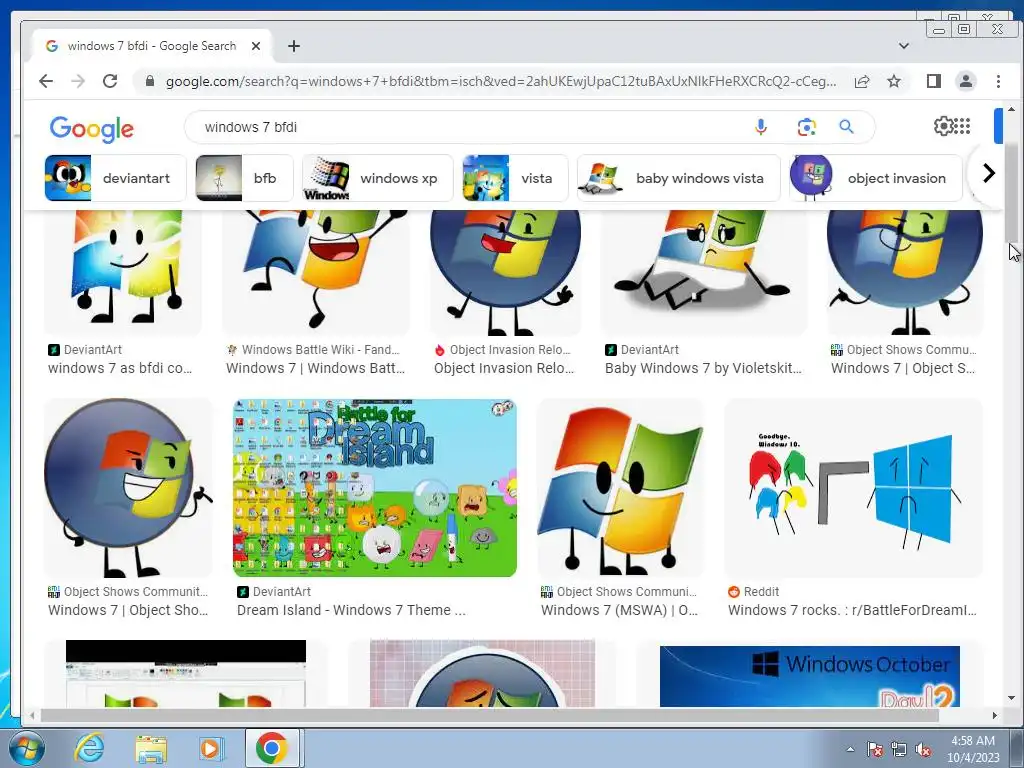Image resolution: width=1024 pixels, height=768 pixels.
Task: Launch Windows Media Player from taskbar
Action: point(210,748)
